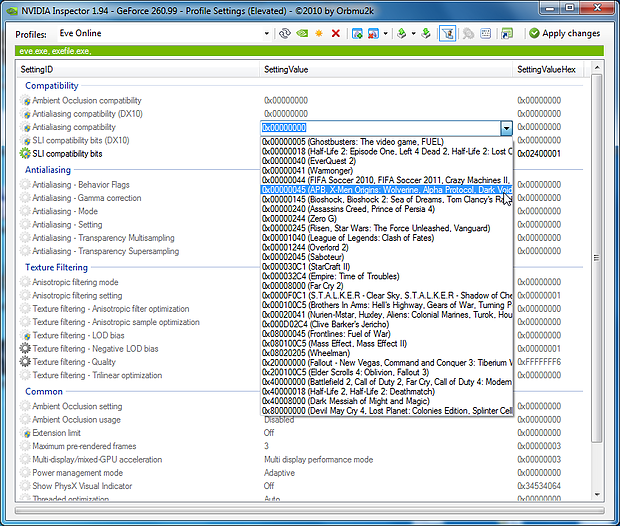This screenshot has height=526, width=620.
Task: Add an application to the current profile
Action: click(x=357, y=34)
